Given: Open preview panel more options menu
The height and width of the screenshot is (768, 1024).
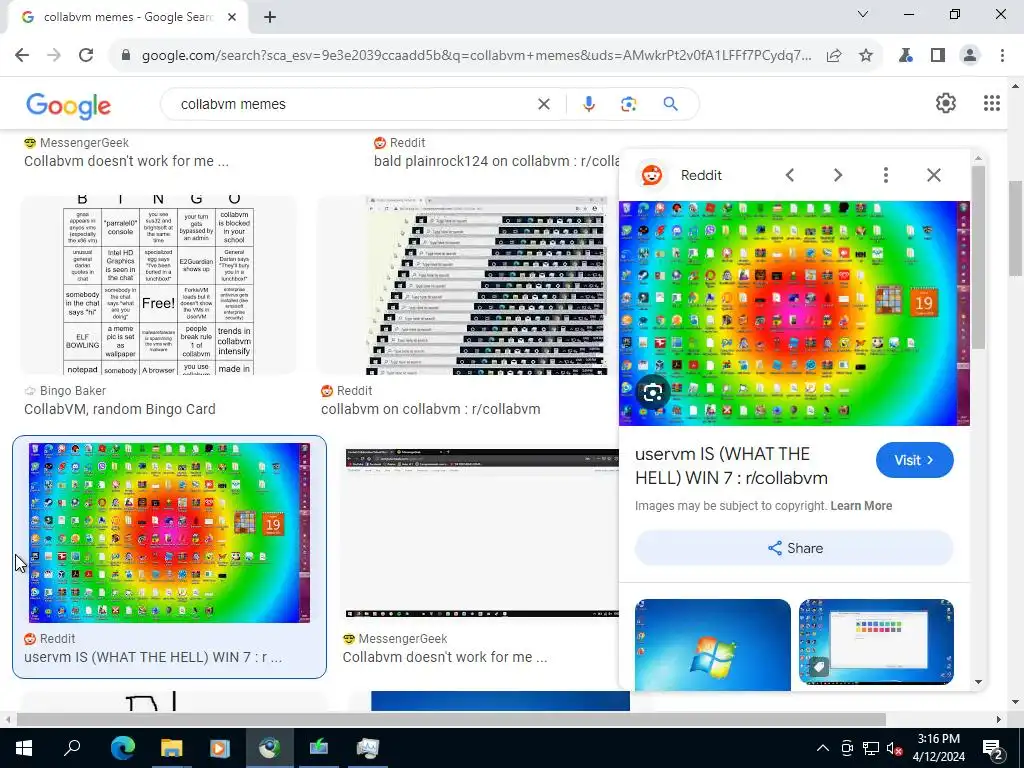Looking at the screenshot, I should (x=886, y=175).
